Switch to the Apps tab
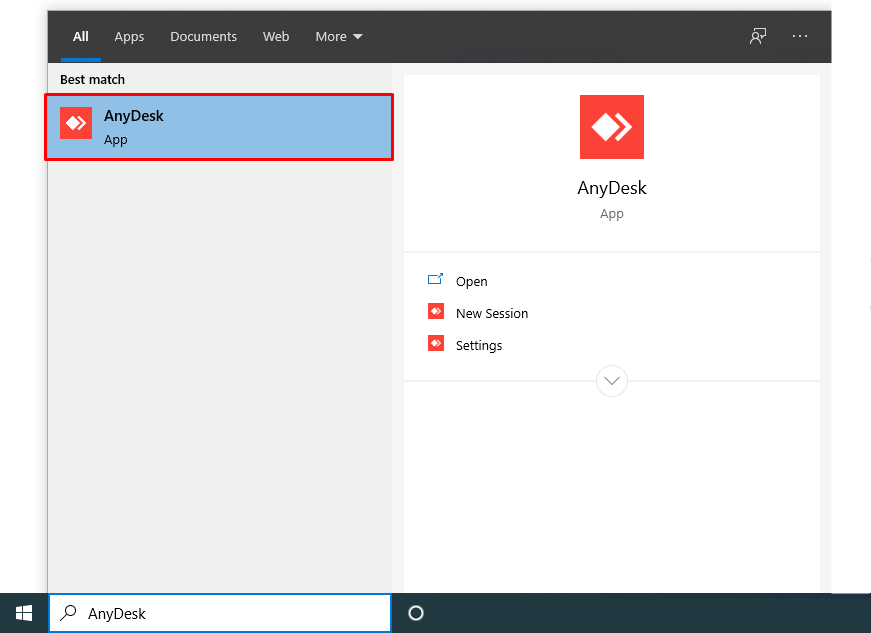Viewport: 871px width, 633px height. pyautogui.click(x=129, y=37)
